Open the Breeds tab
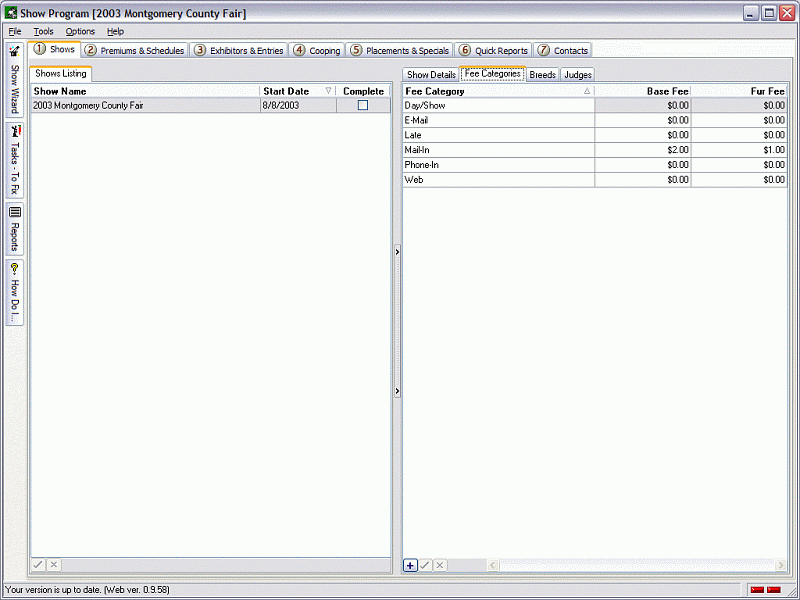800x600 pixels. 542,74
